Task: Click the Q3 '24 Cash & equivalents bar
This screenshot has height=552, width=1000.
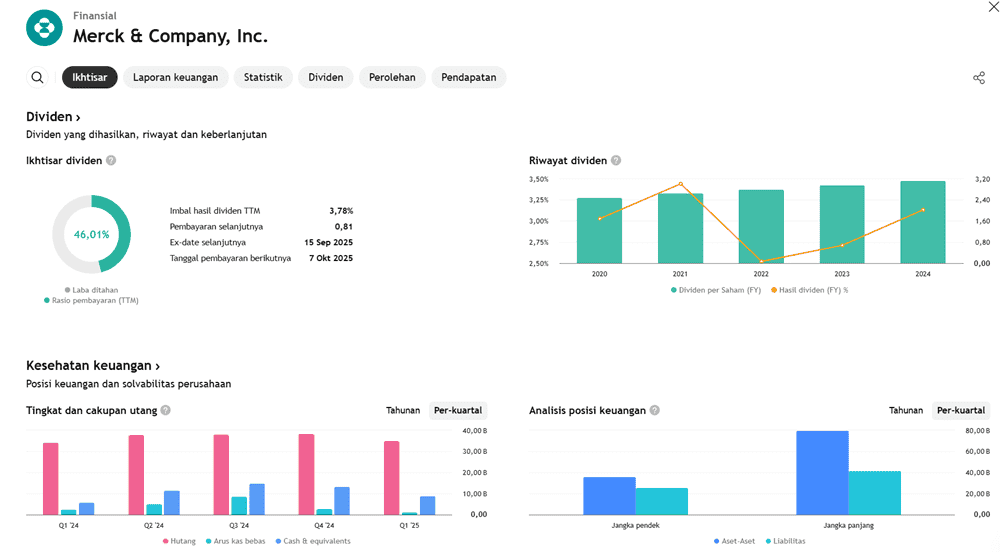Action: pos(257,499)
